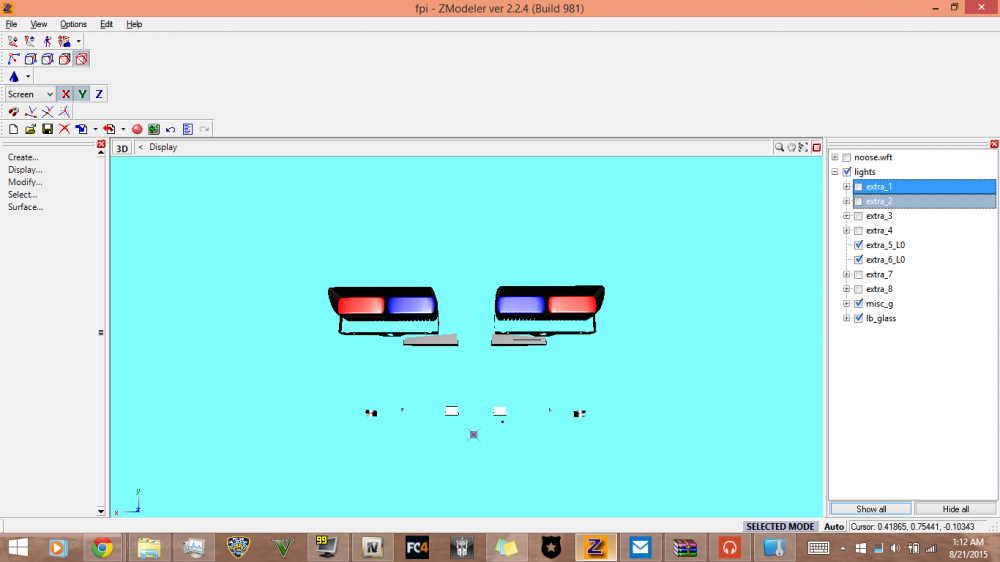
Task: Uncheck the misc_g checkbox
Action: tap(858, 304)
